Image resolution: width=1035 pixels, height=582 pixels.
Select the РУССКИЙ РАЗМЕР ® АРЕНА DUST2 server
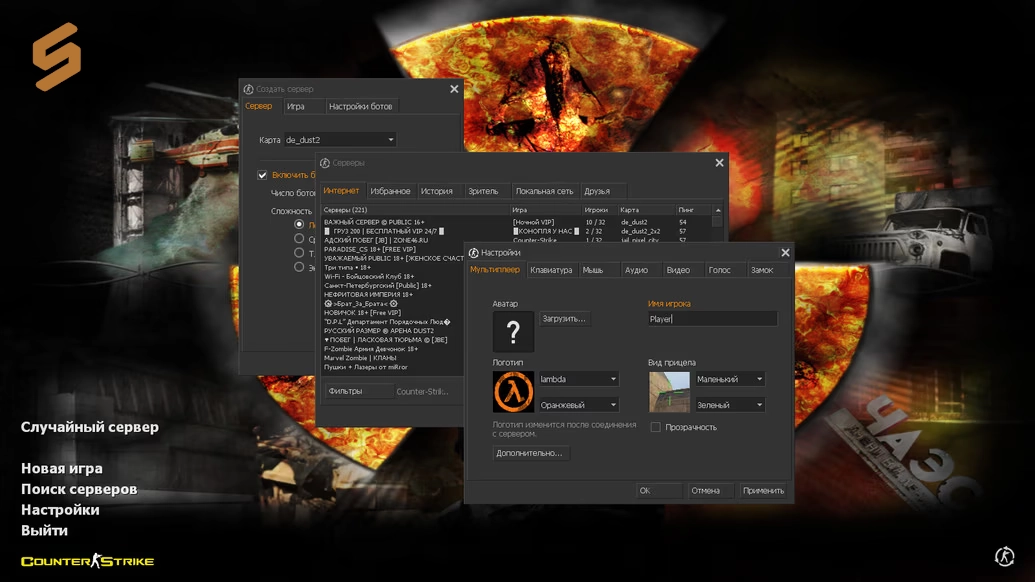[393, 331]
